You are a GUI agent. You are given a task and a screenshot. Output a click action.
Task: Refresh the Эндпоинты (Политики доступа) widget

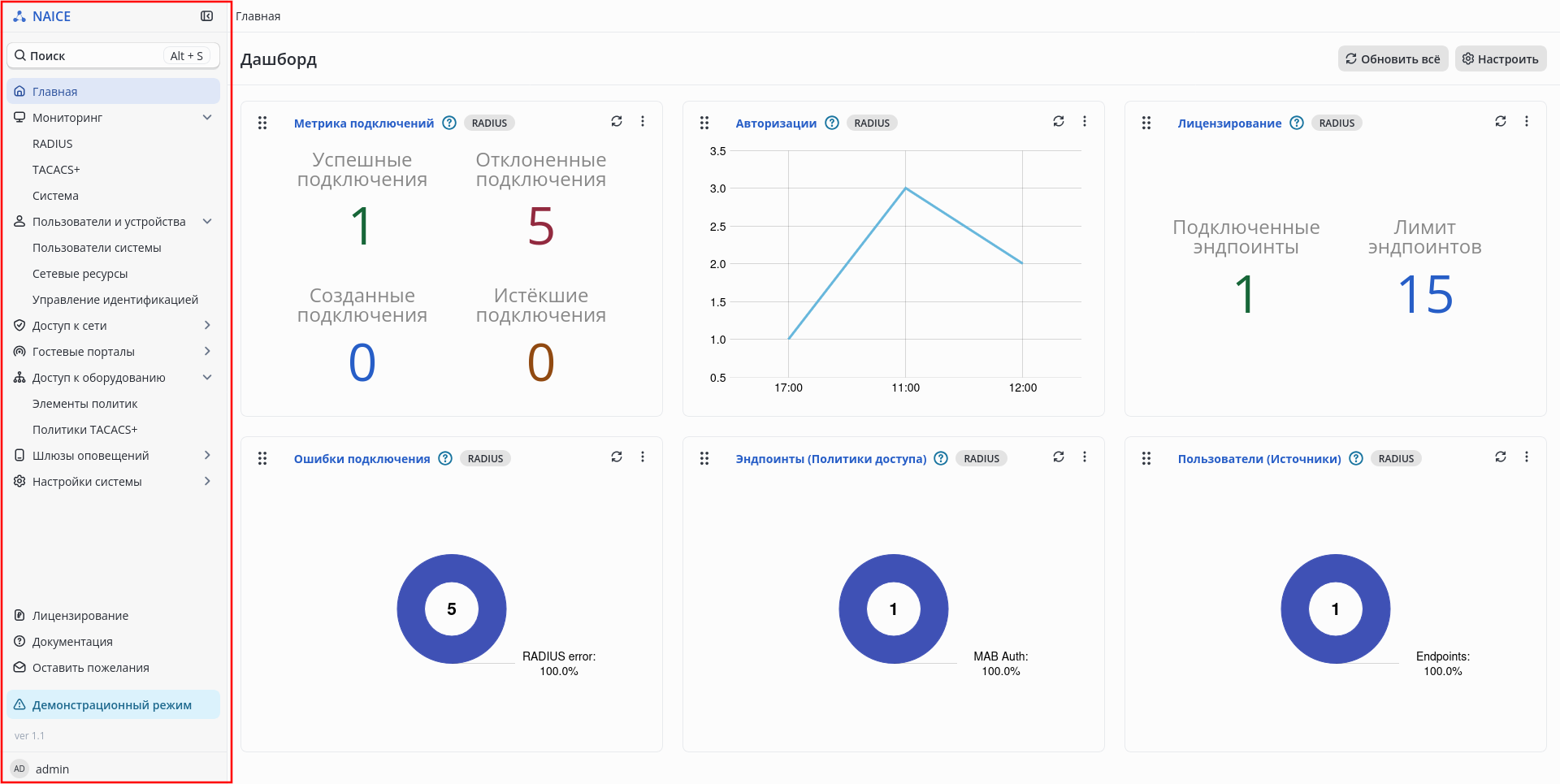(1059, 457)
